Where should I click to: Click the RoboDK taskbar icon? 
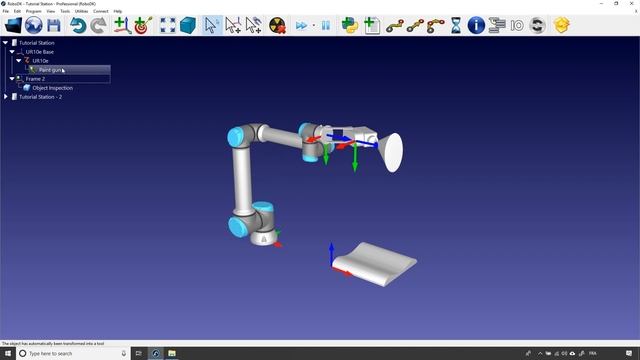point(156,353)
